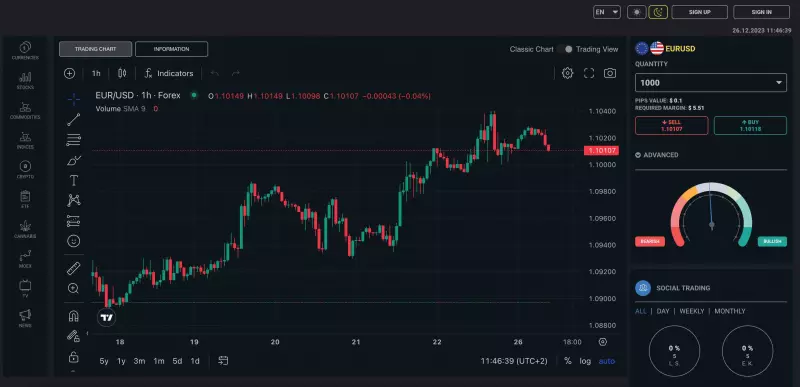Select the zoom in tool

(x=73, y=288)
